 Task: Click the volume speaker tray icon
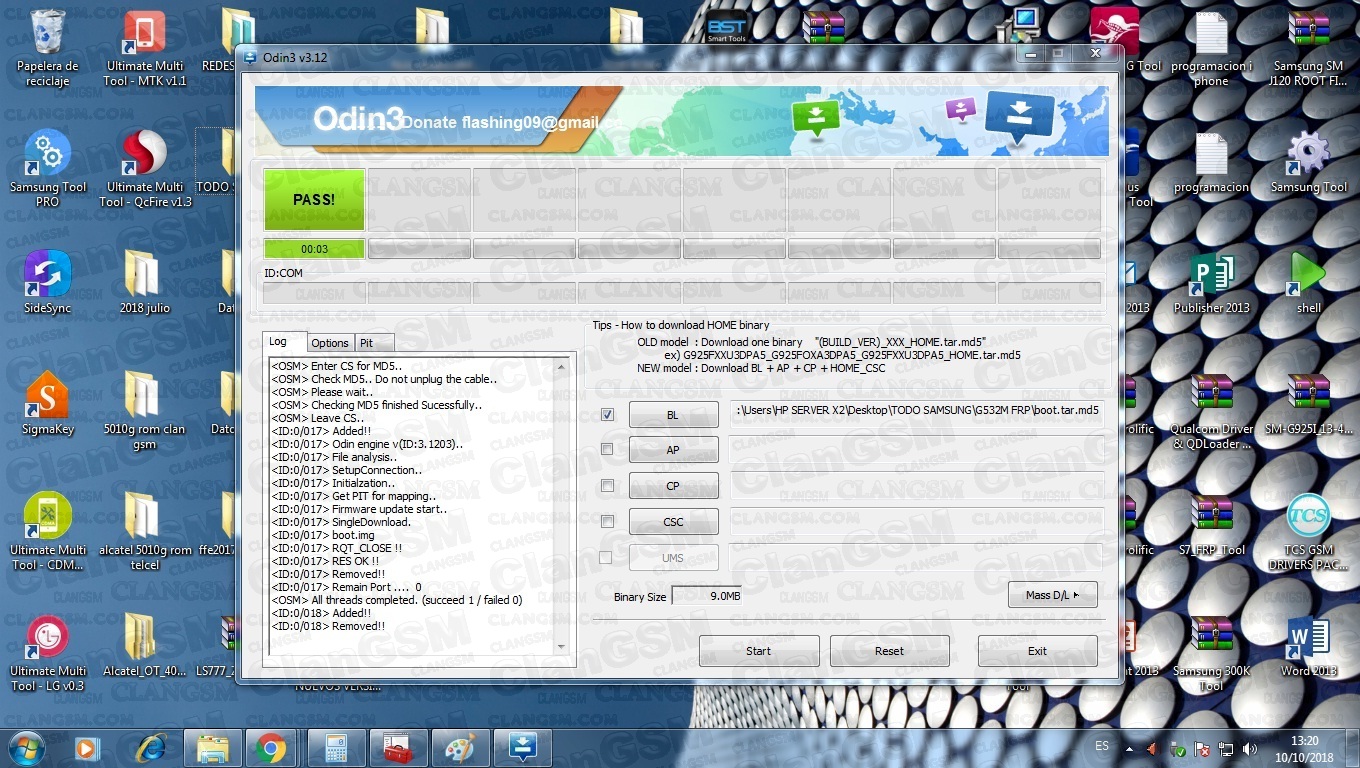click(1249, 748)
